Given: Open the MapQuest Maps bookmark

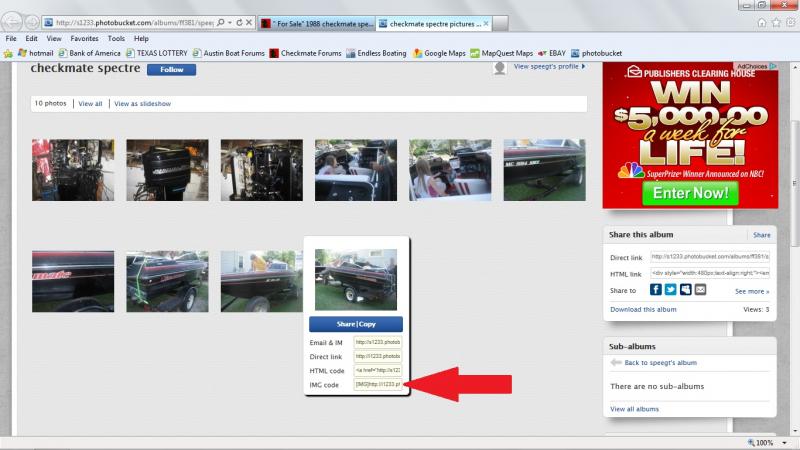Looking at the screenshot, I should 502,53.
